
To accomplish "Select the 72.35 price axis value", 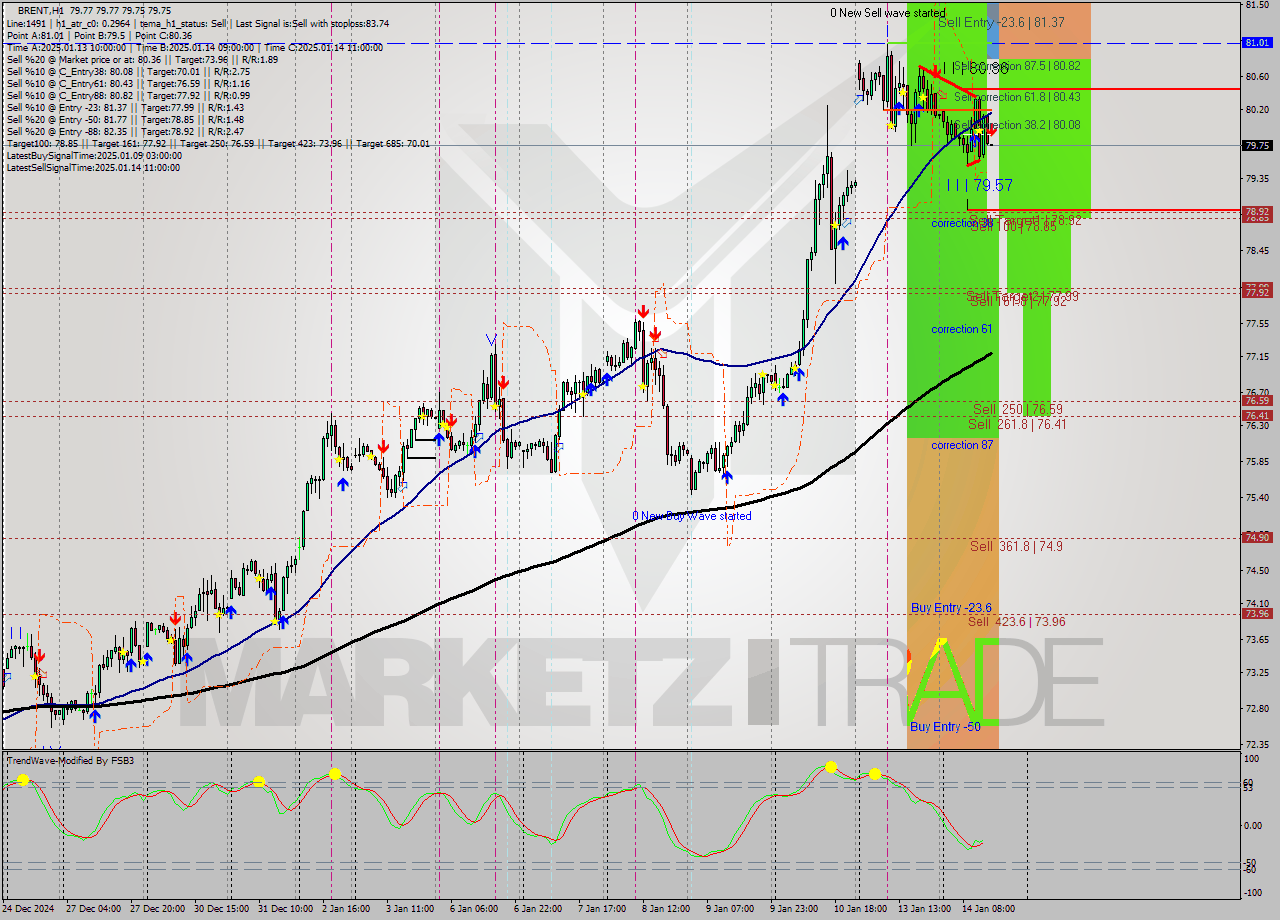I will (x=1257, y=745).
